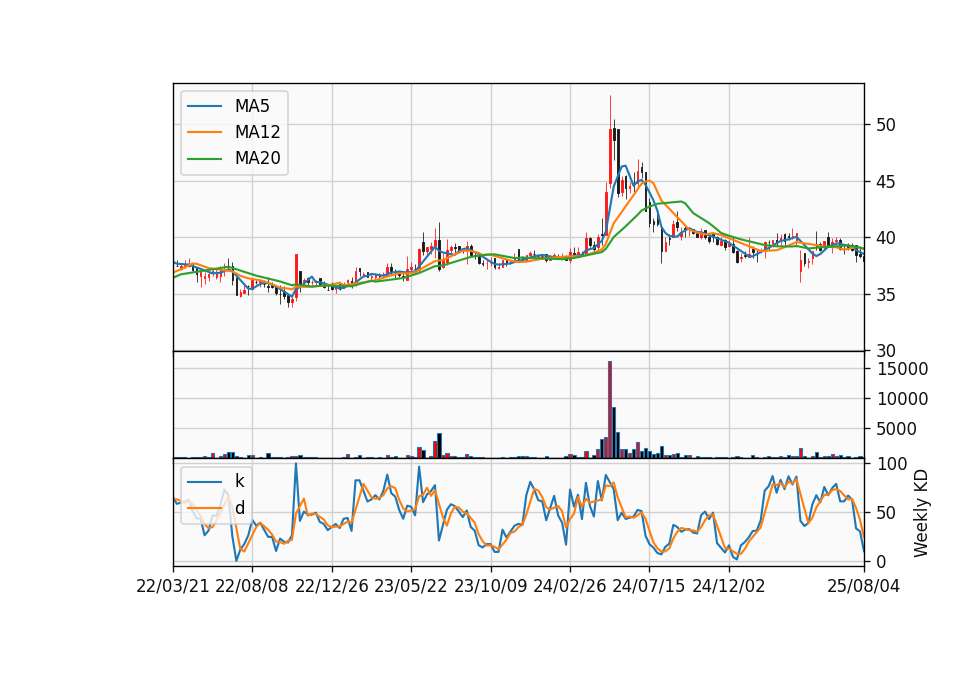This screenshot has width=960, height=690.
Task: Click the blue MA5 legend line sample
Action: 204,107
